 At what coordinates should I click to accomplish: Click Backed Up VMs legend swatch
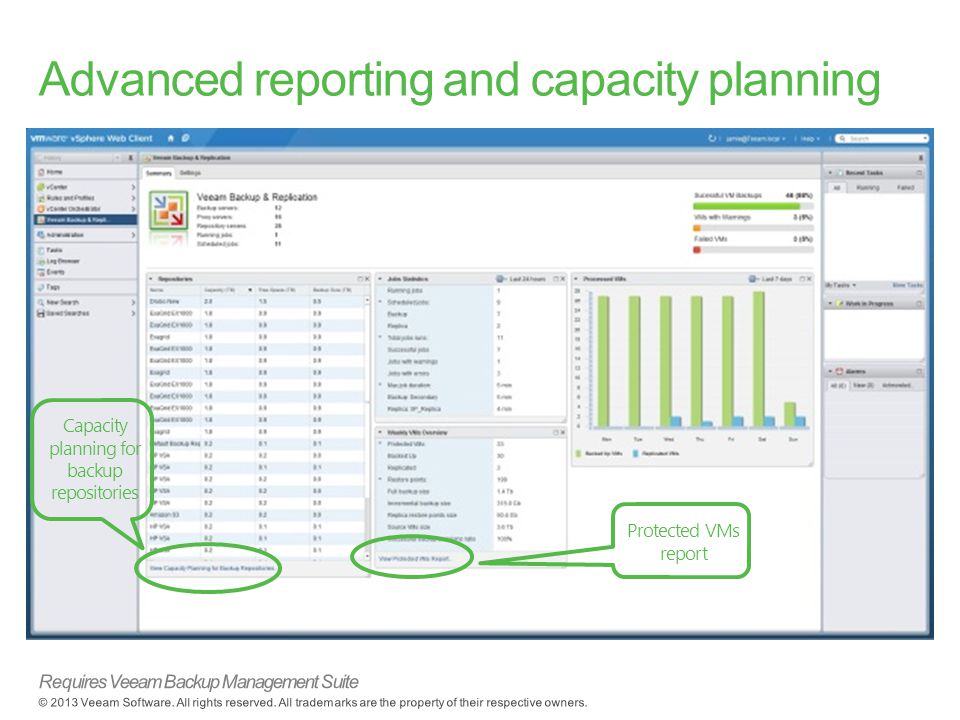point(579,454)
